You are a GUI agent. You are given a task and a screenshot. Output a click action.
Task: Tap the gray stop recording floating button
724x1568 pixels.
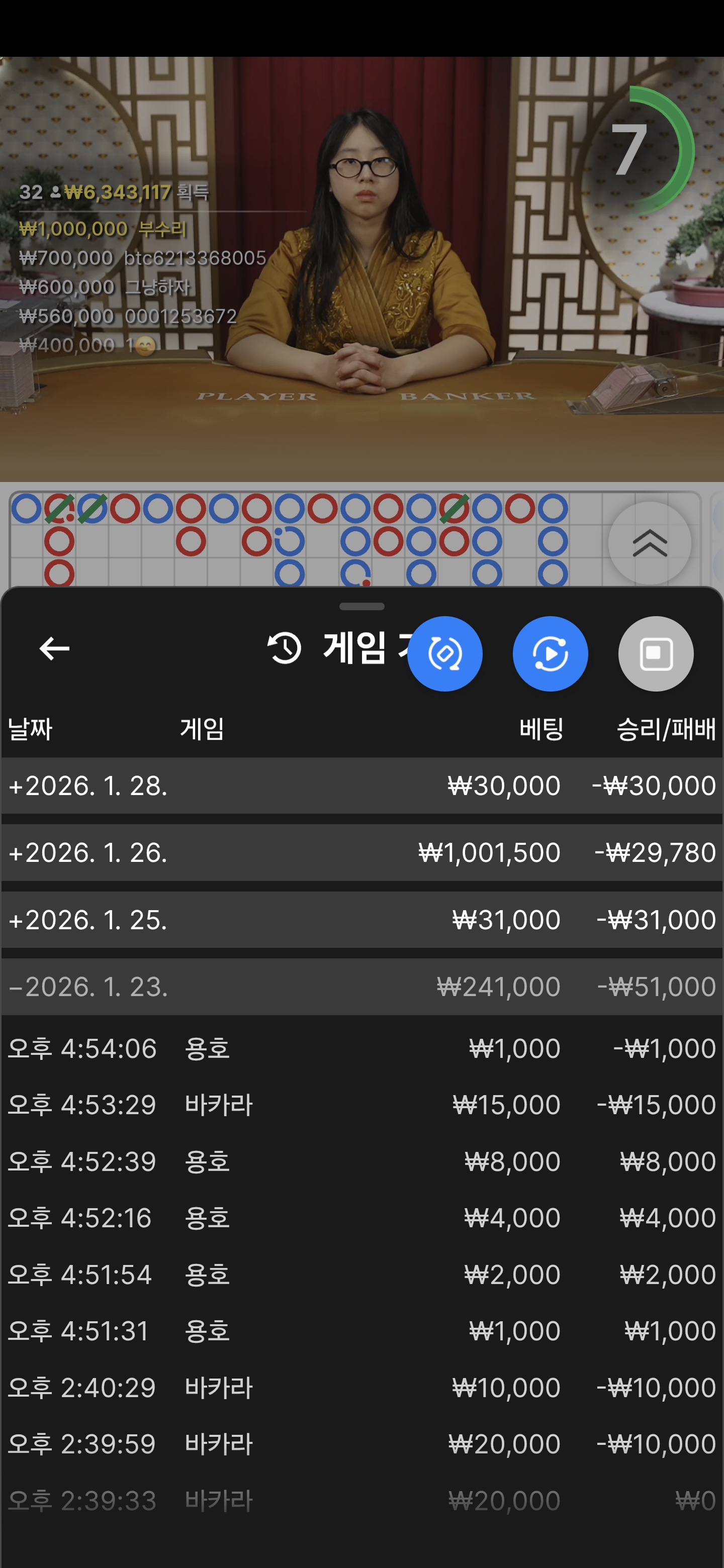coord(655,654)
